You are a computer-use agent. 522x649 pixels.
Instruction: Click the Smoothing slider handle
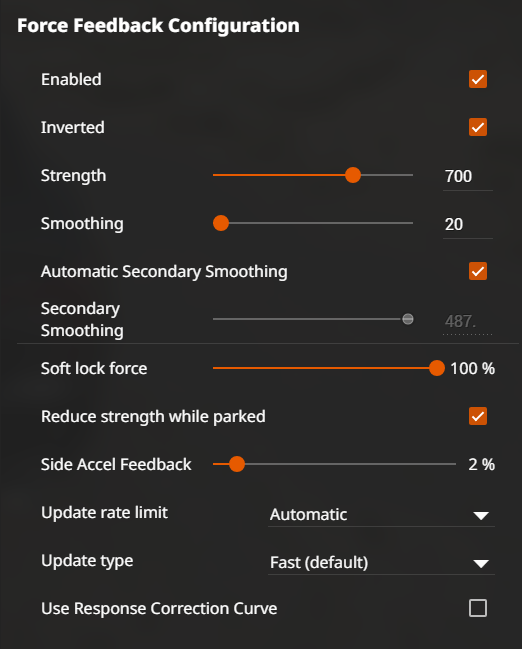[221, 223]
